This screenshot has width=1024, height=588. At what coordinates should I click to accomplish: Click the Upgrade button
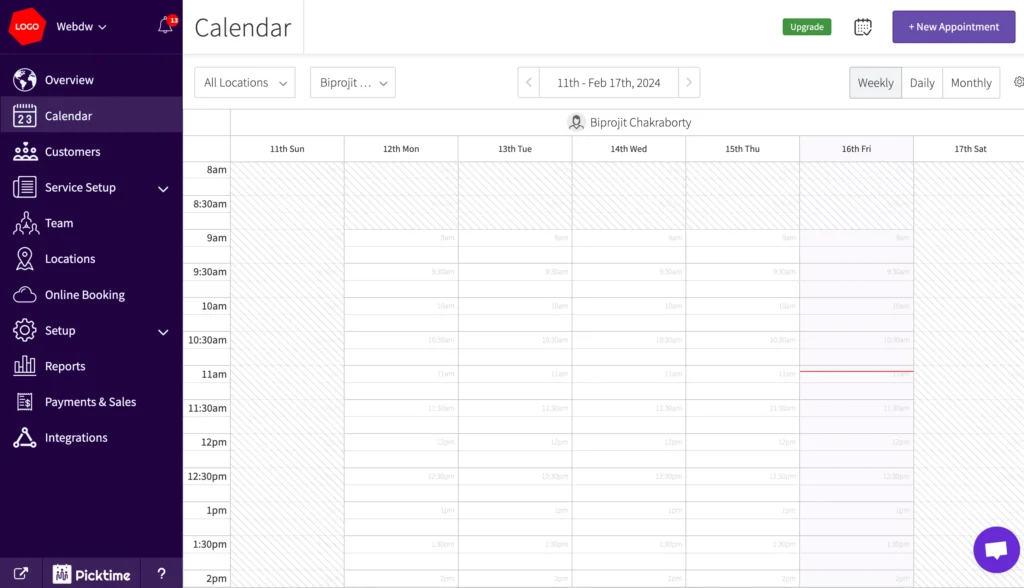(x=806, y=27)
